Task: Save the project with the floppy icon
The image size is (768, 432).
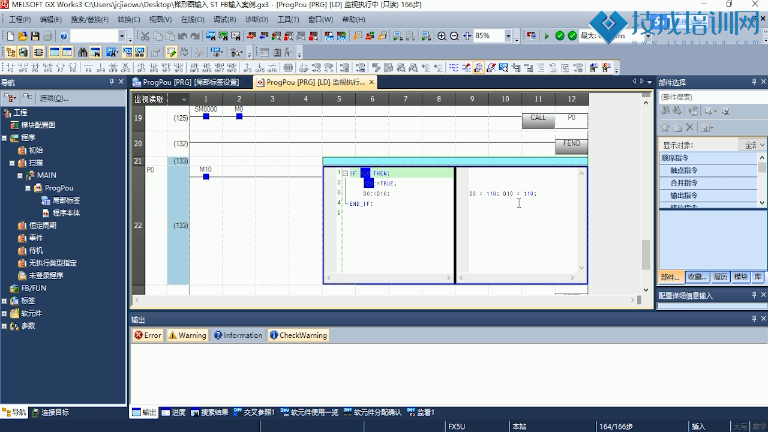Action: tap(35, 36)
